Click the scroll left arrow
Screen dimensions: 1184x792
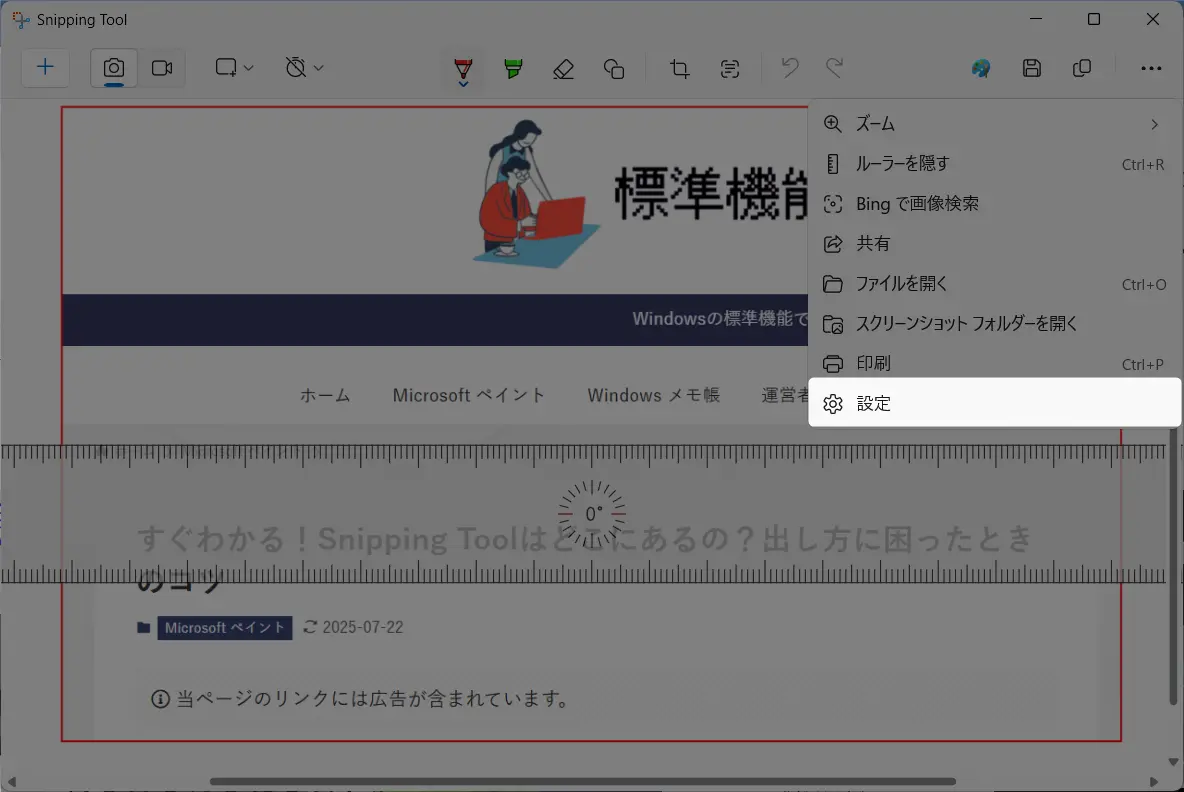point(11,781)
